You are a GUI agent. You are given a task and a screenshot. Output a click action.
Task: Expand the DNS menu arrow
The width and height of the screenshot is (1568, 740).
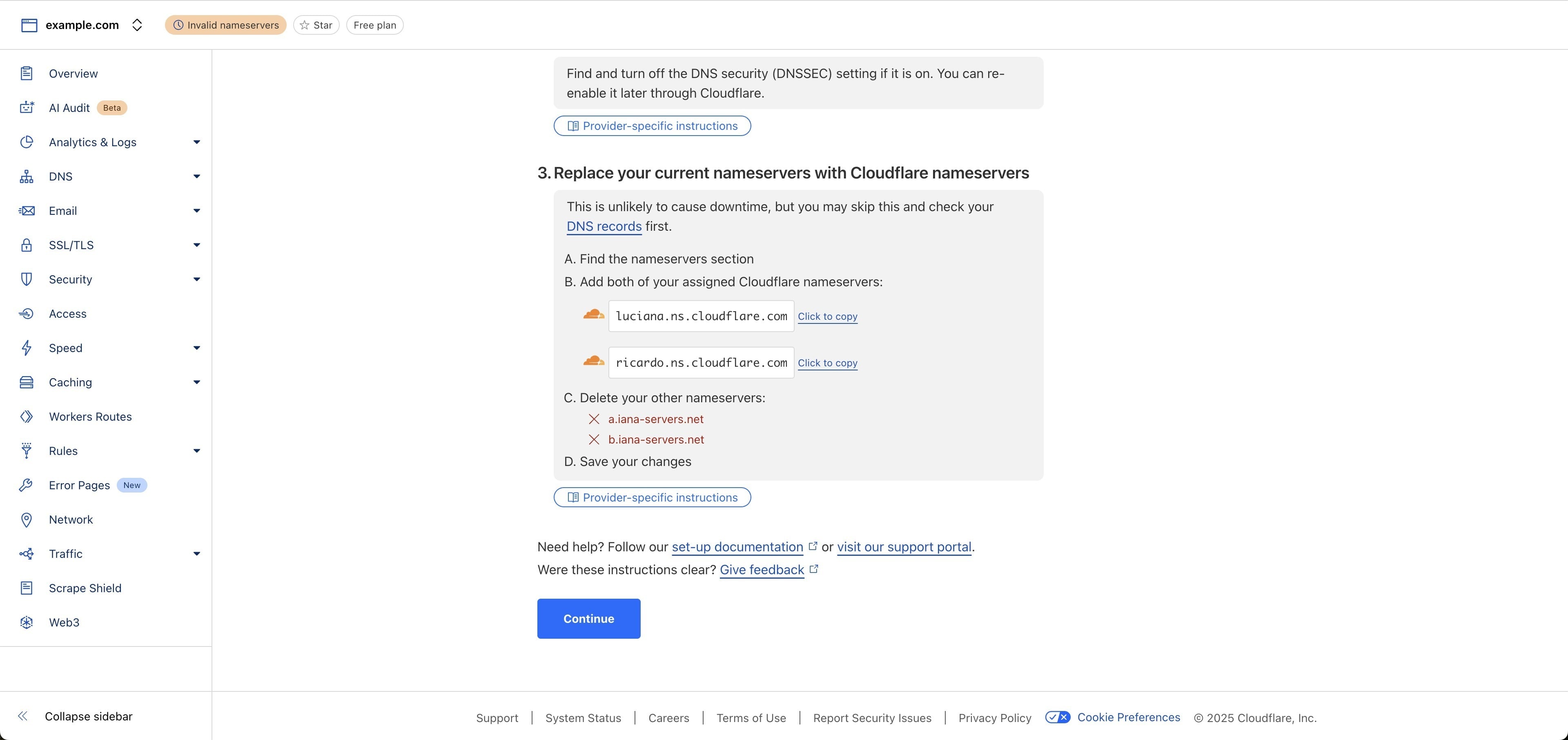[196, 176]
